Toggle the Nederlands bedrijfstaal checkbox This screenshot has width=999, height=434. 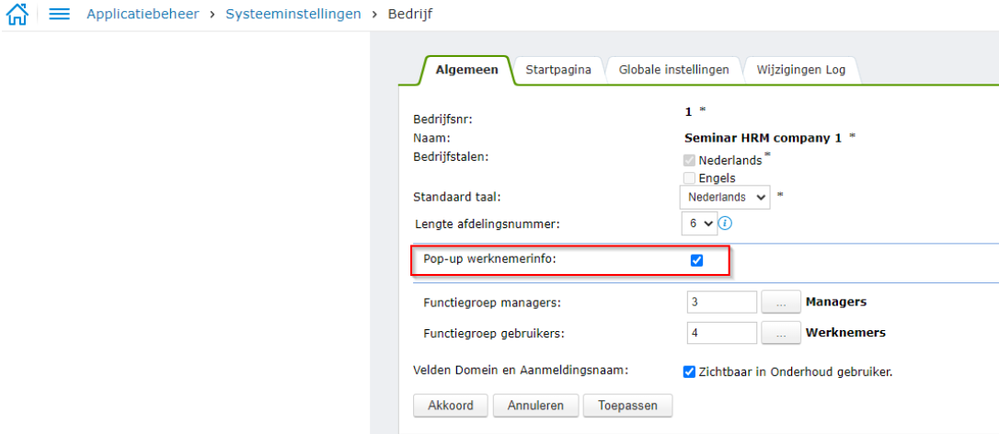690,160
